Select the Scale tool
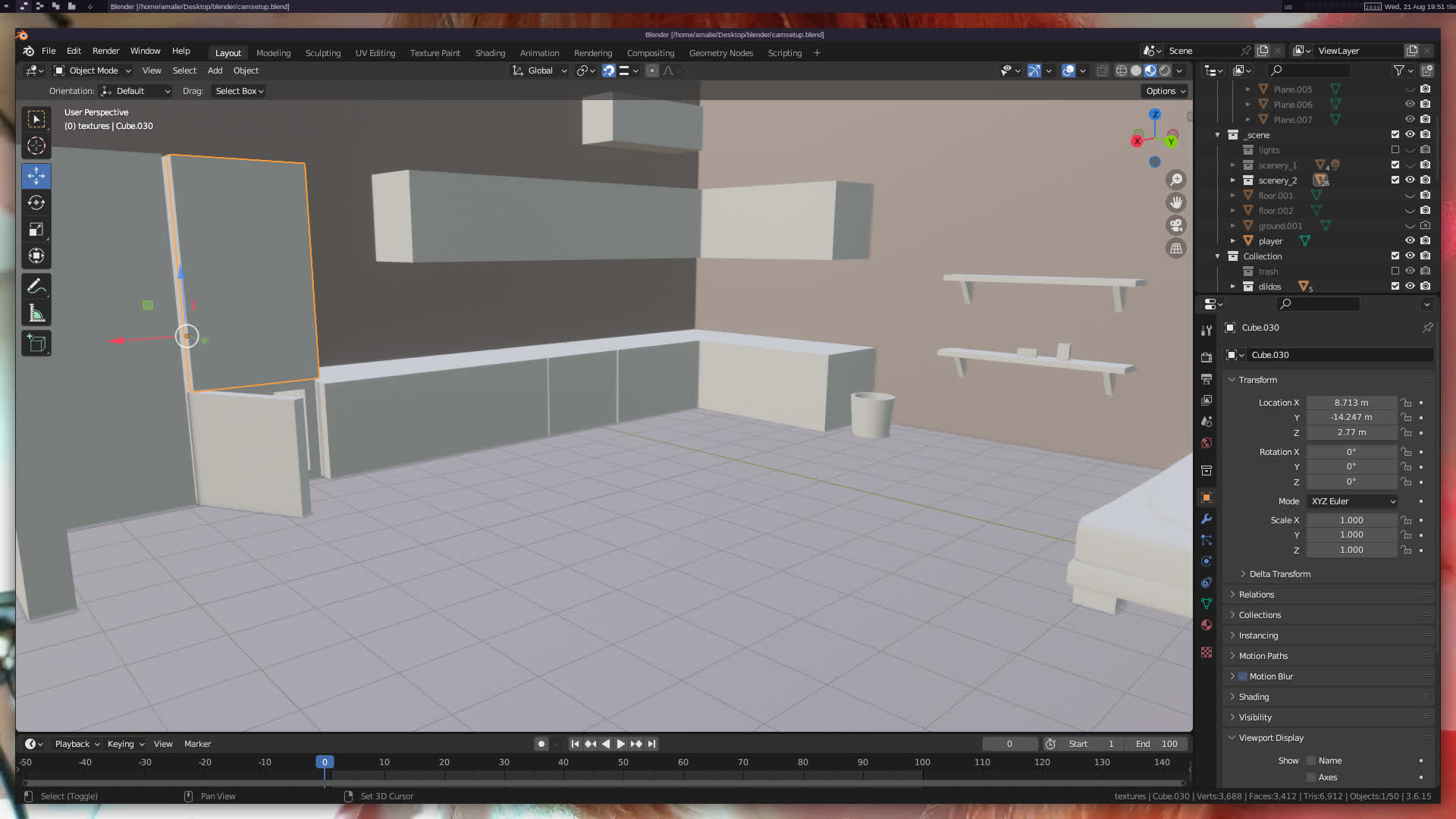Image resolution: width=1456 pixels, height=819 pixels. click(x=36, y=229)
